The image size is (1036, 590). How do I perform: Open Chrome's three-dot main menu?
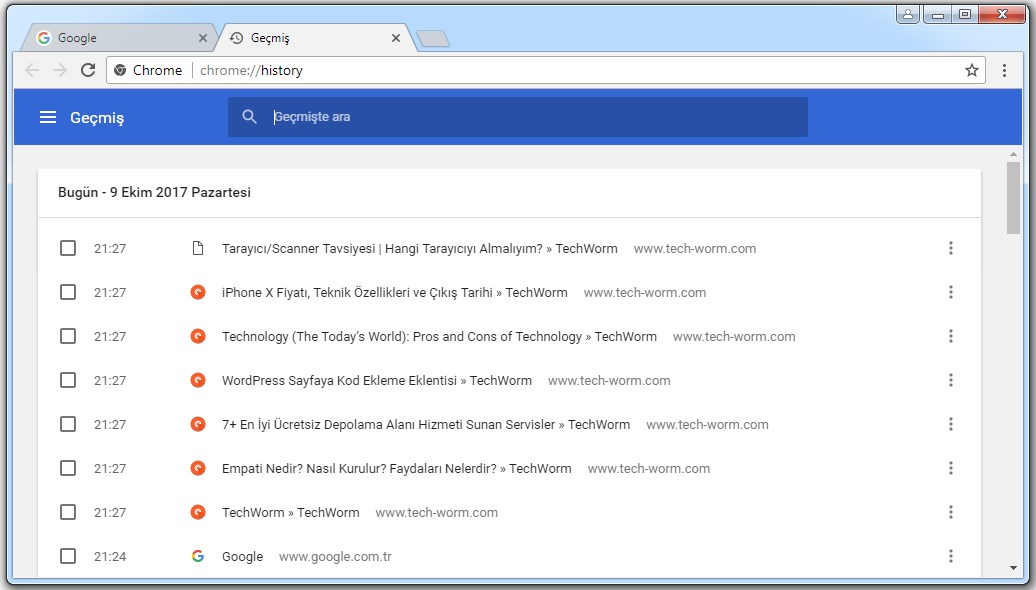1005,70
